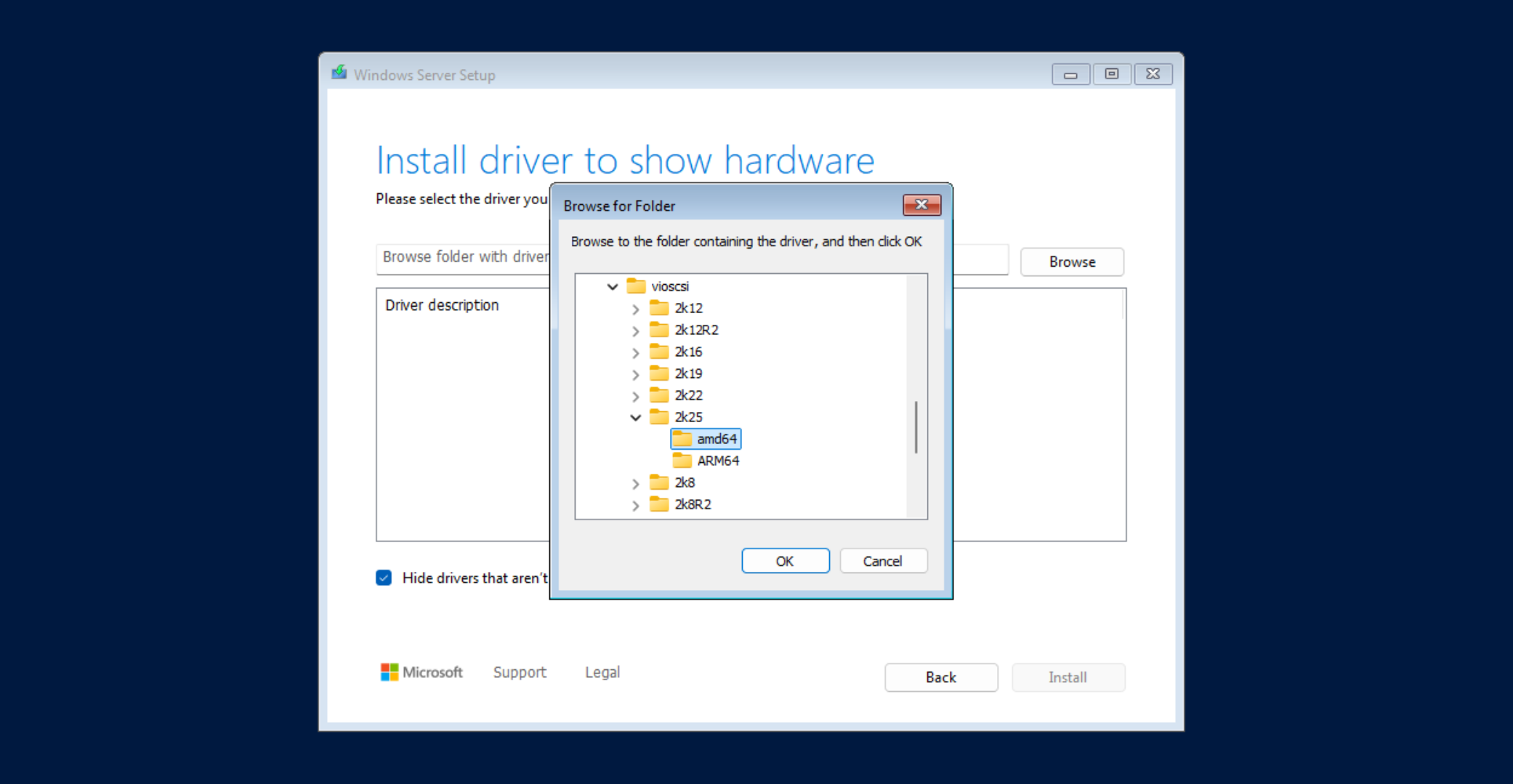The image size is (1513, 784).
Task: Expand the 2k8 folder node
Action: 636,483
